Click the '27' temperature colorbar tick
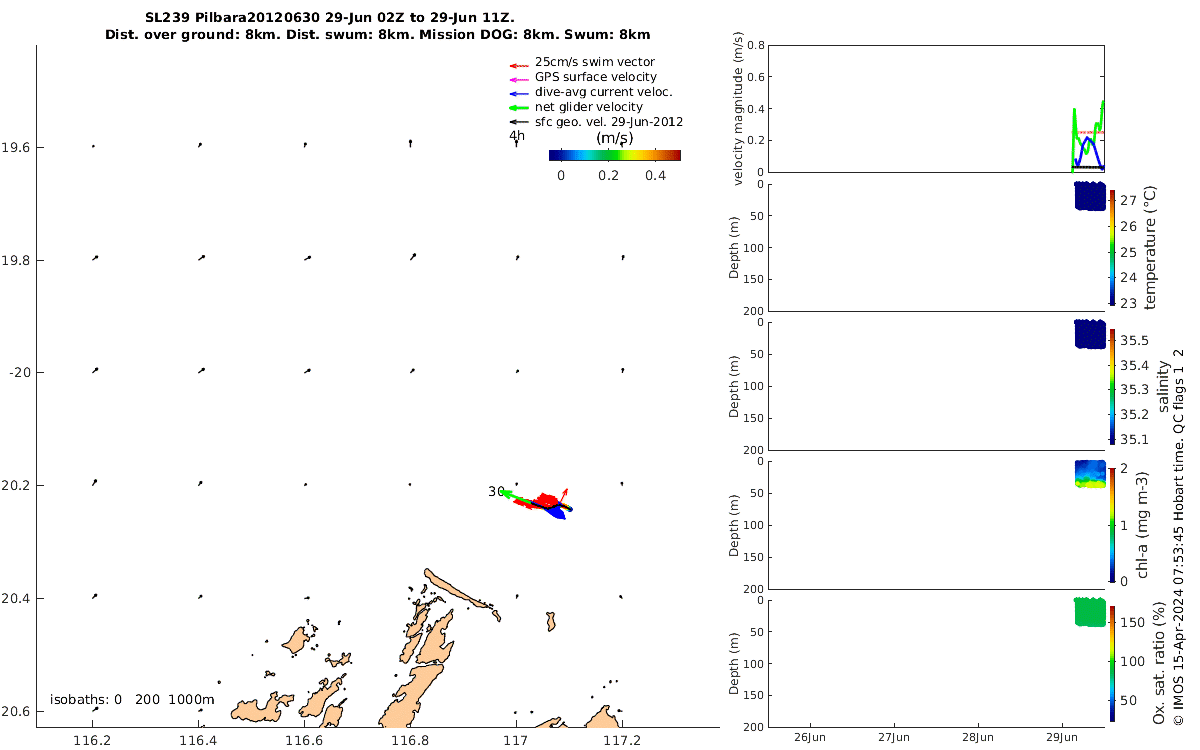This screenshot has width=1200, height=750. (x=1128, y=201)
